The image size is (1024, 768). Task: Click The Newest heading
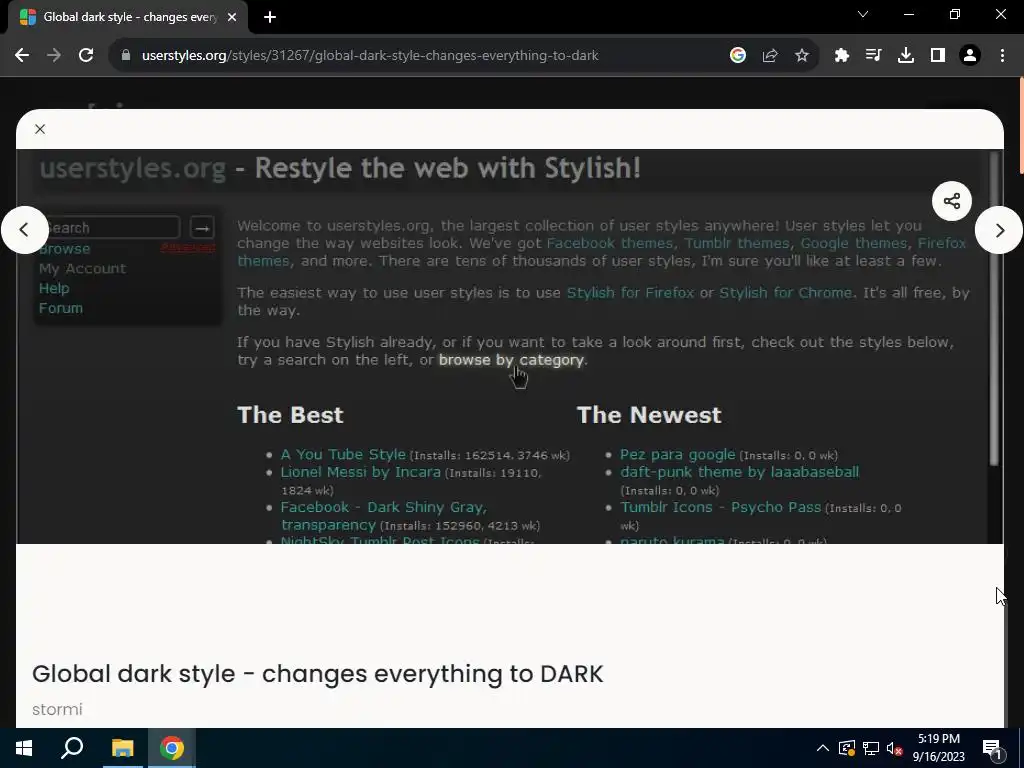tap(649, 415)
